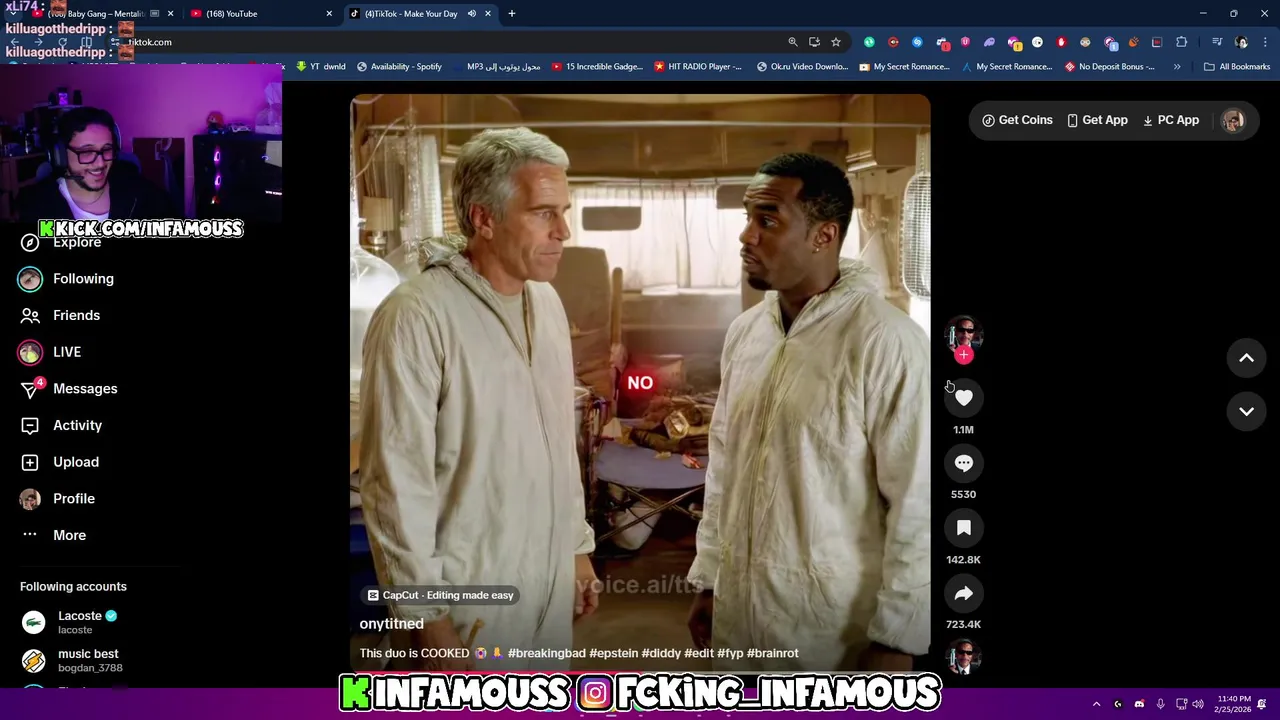Click the #diddy hashtag

click(661, 653)
